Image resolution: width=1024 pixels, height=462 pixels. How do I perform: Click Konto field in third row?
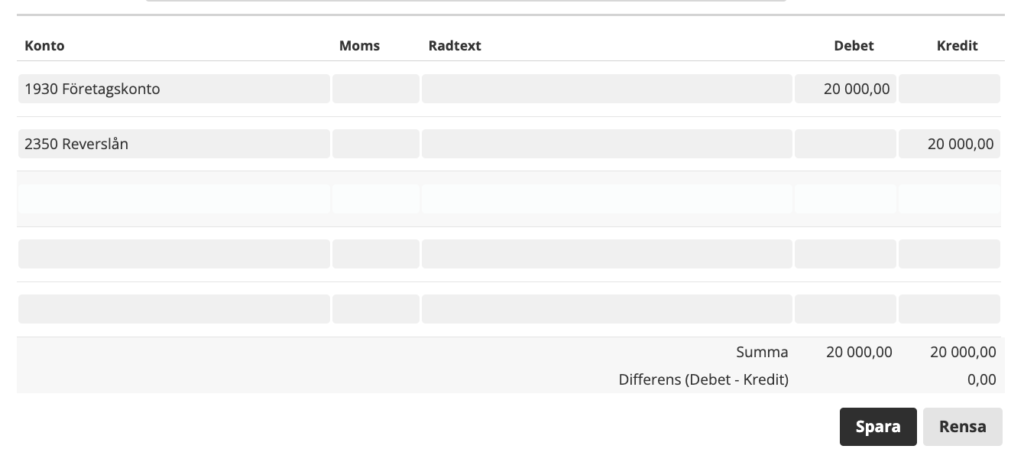(174, 199)
